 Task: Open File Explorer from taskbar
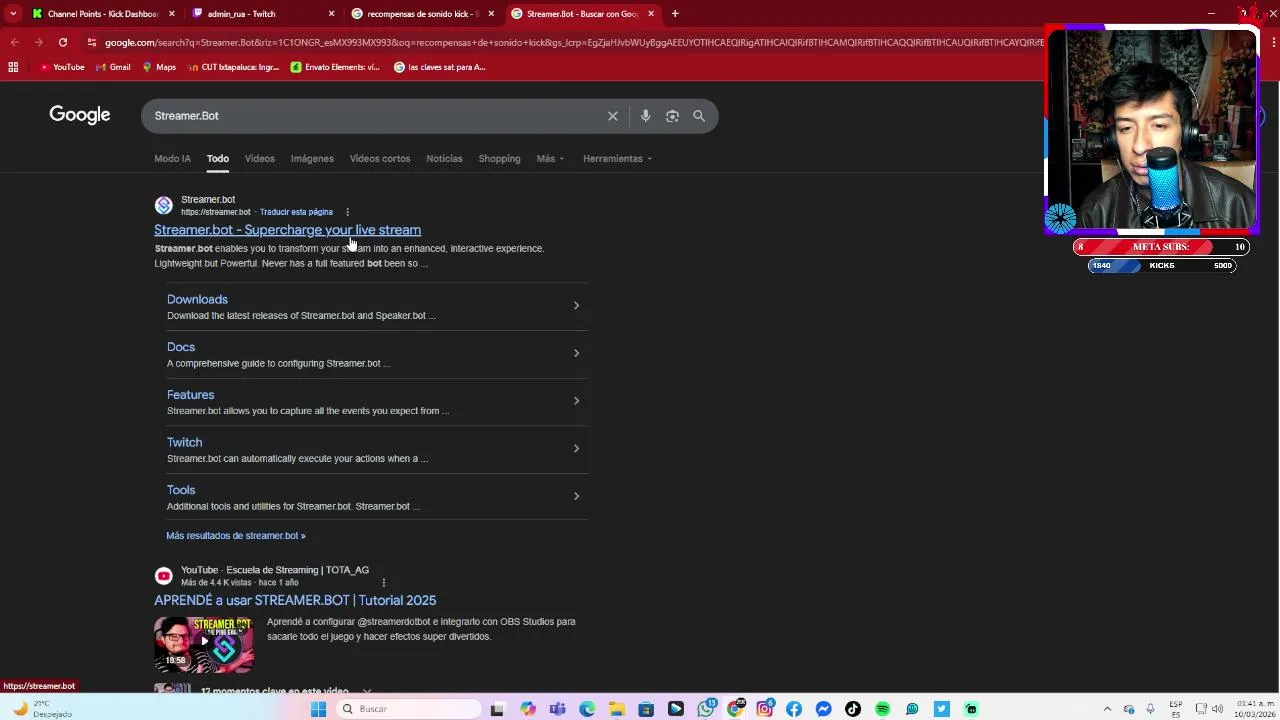coord(617,709)
